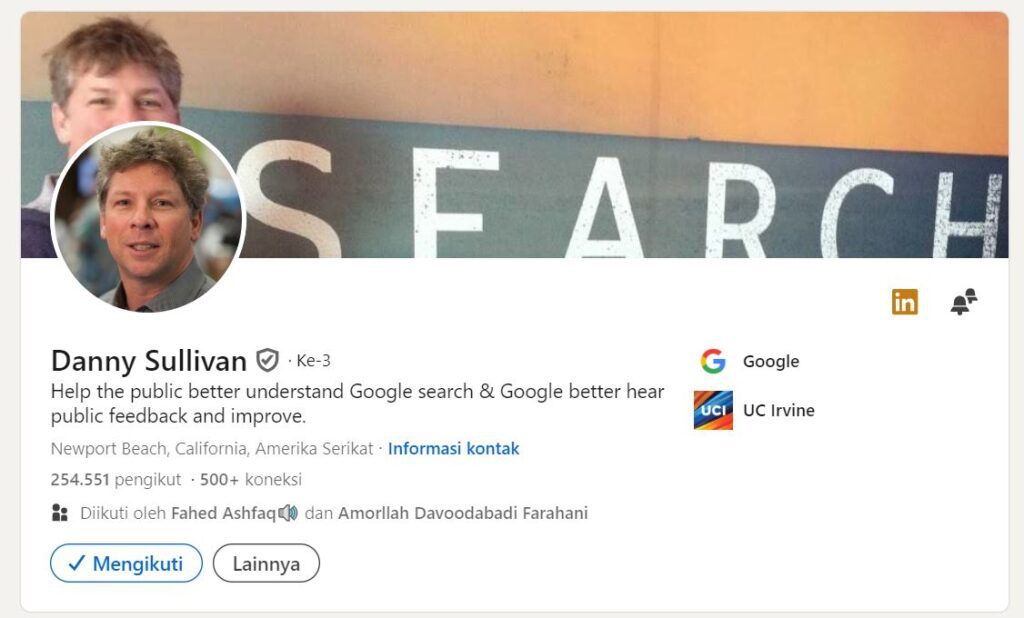Screen dimensions: 1024x618
Task: Click the speaker emoji after Fahed Ashfaq
Action: [x=288, y=513]
